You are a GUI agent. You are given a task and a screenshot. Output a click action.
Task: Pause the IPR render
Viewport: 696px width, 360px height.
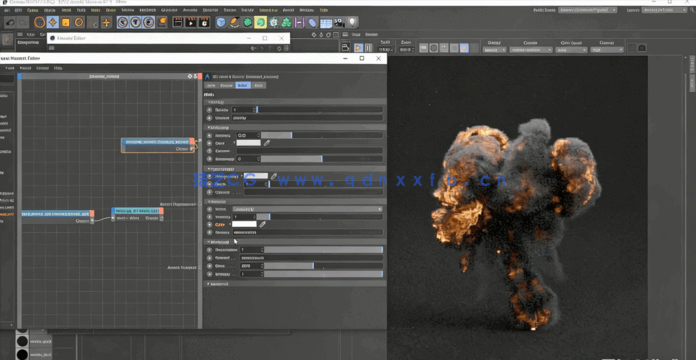tap(368, 48)
